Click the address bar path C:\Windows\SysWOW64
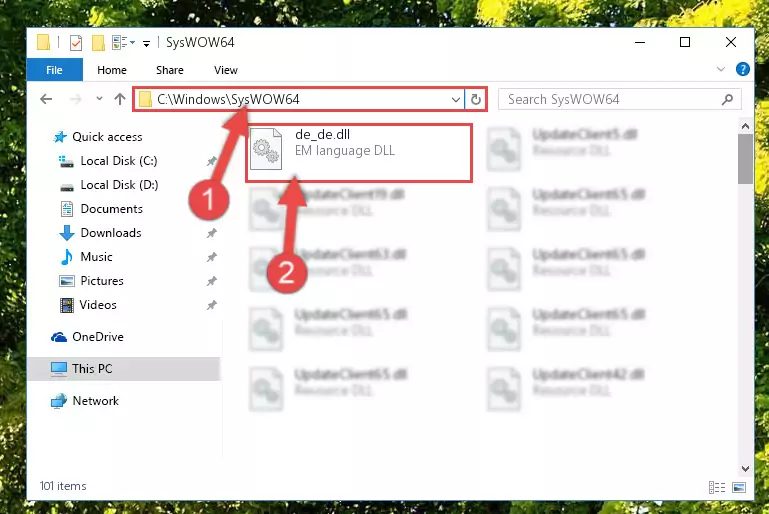769x514 pixels. 228,100
